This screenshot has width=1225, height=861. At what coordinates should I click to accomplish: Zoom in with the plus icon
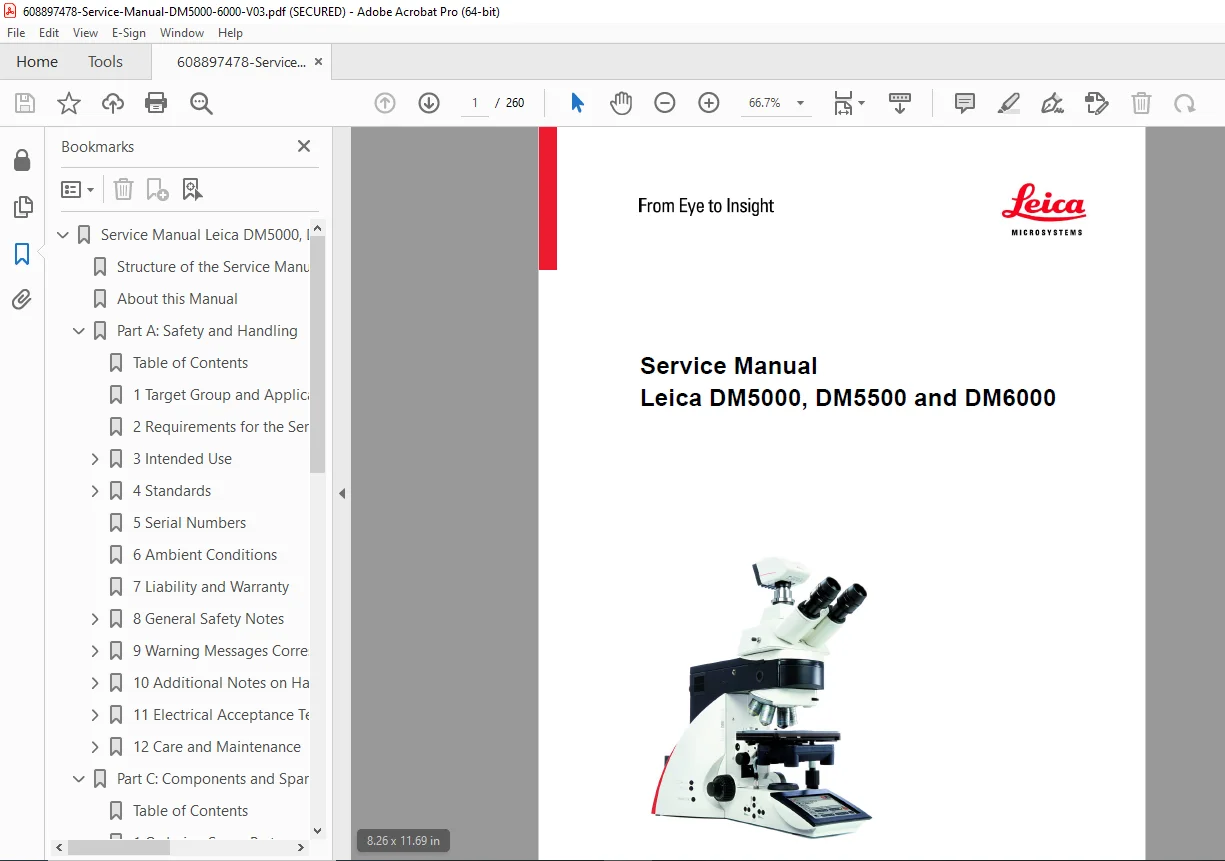[709, 103]
